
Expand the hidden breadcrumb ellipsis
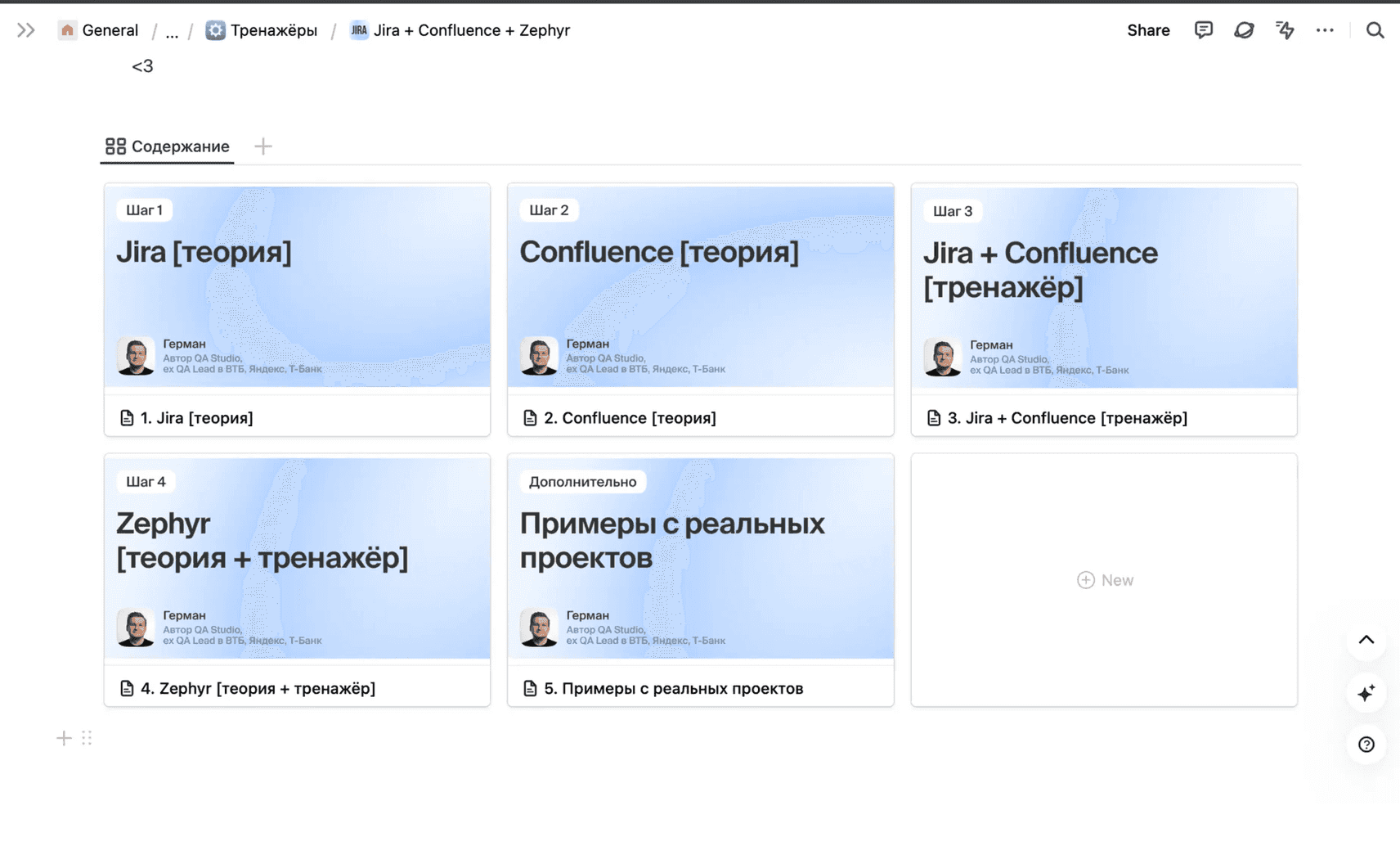coord(172,31)
